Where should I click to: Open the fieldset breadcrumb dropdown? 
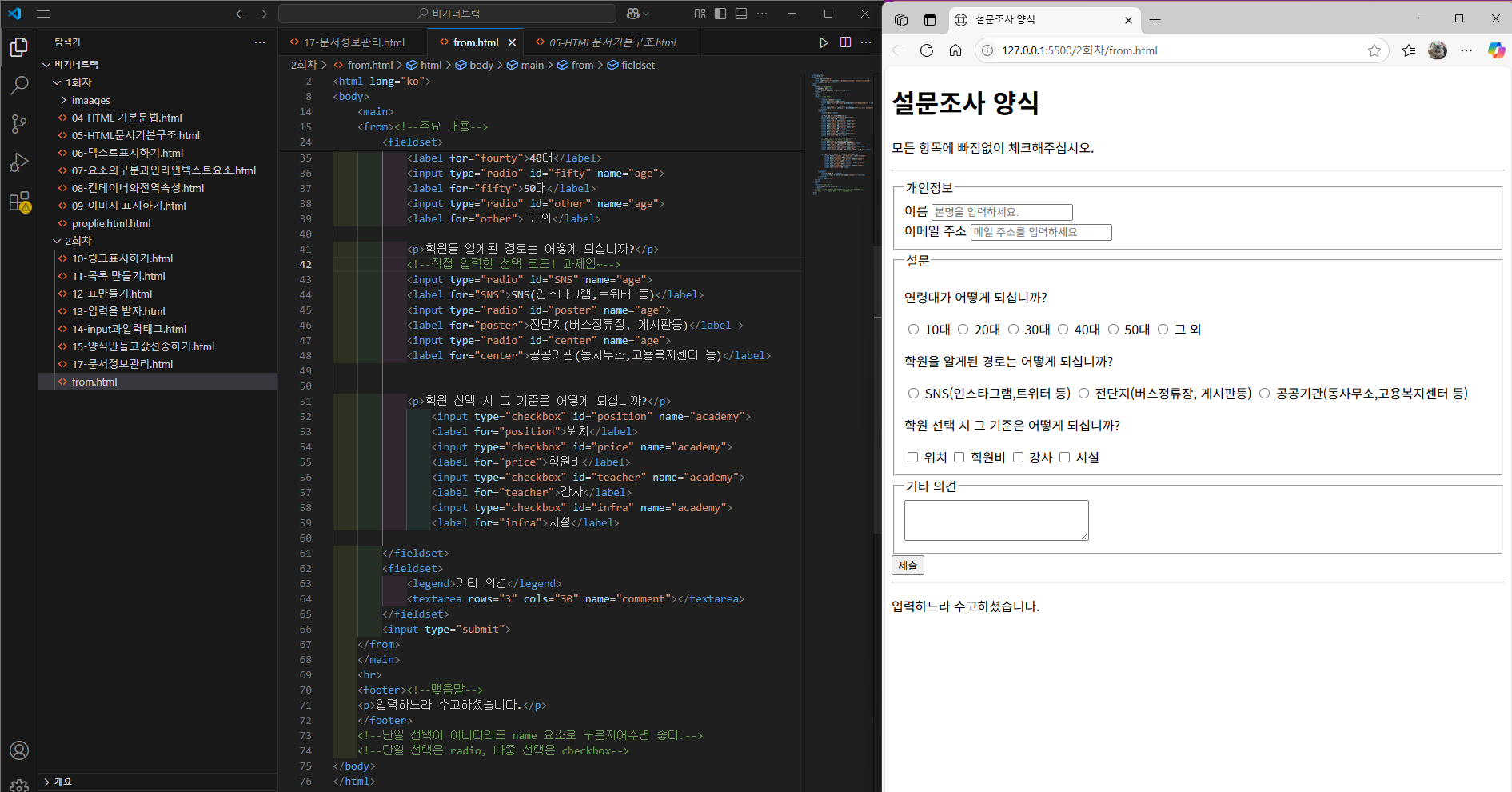[x=631, y=65]
